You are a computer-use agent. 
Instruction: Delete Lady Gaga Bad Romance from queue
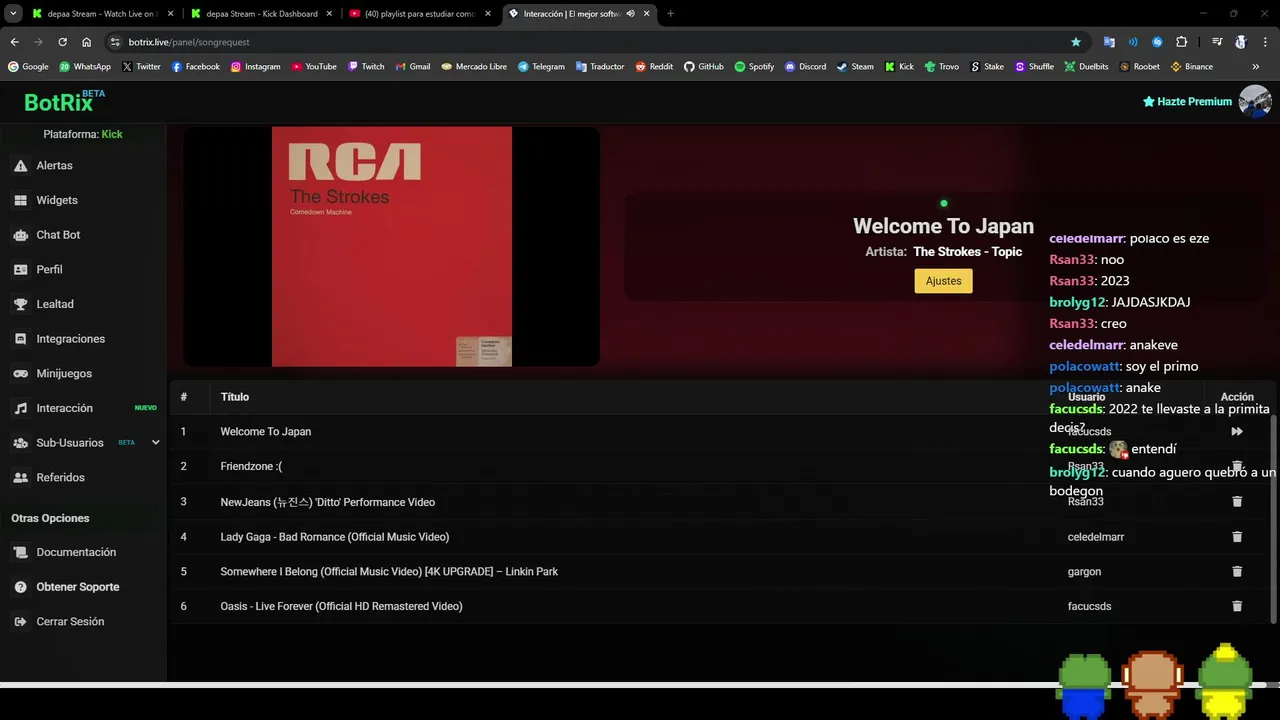1237,536
